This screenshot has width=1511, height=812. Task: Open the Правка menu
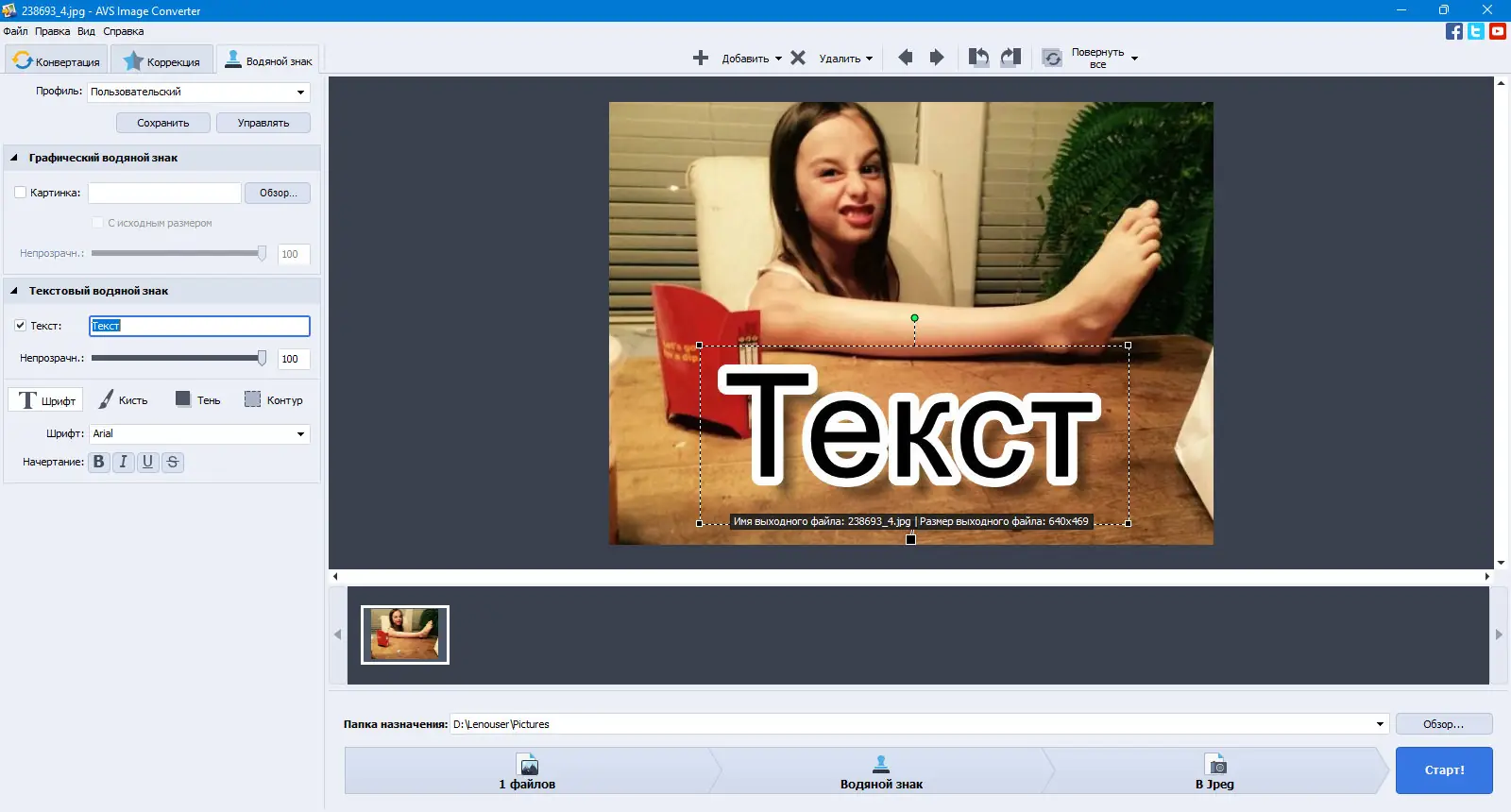tap(52, 31)
